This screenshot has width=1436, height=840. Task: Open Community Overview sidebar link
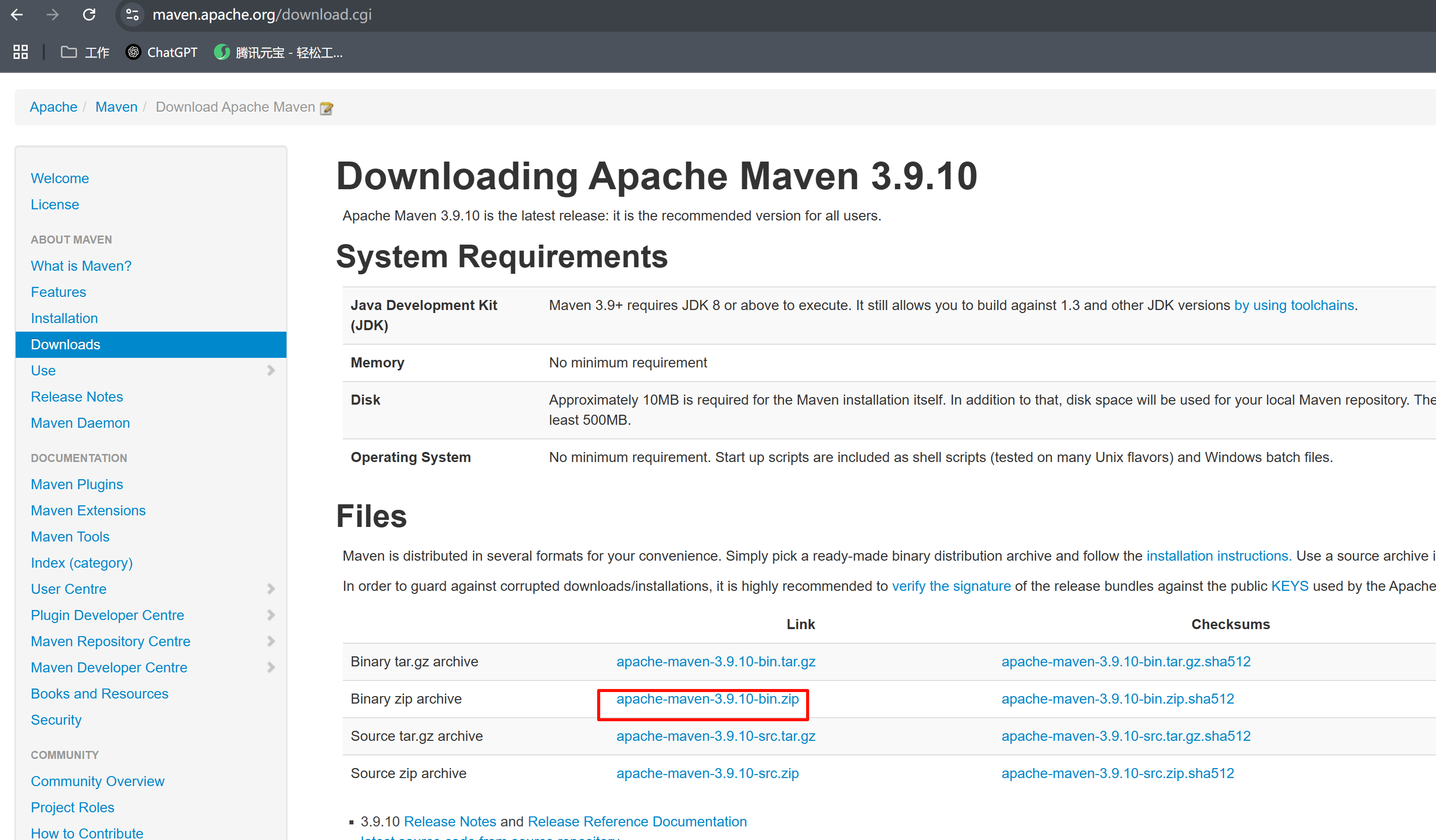[98, 781]
